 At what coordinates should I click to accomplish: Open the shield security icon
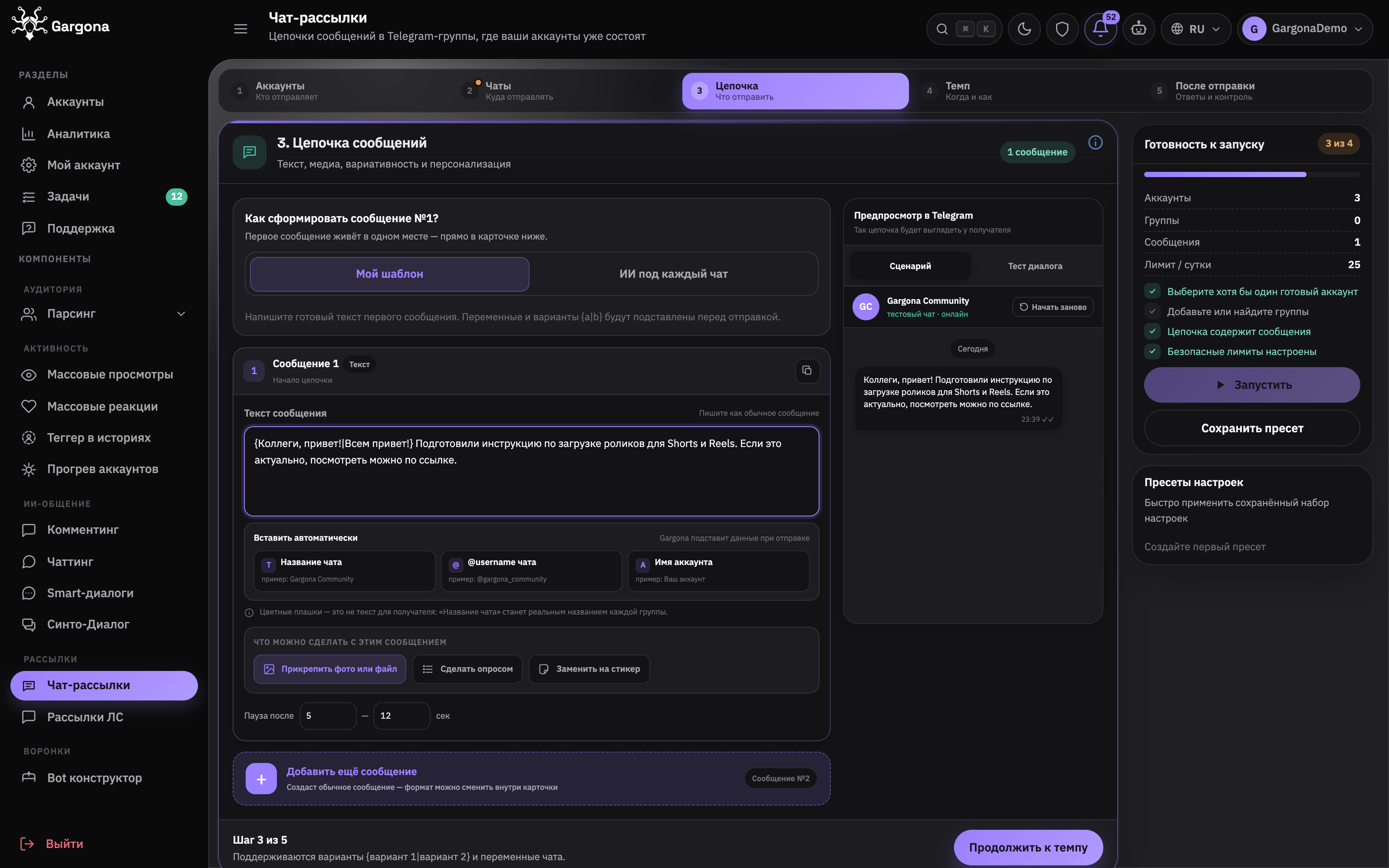[1062, 29]
